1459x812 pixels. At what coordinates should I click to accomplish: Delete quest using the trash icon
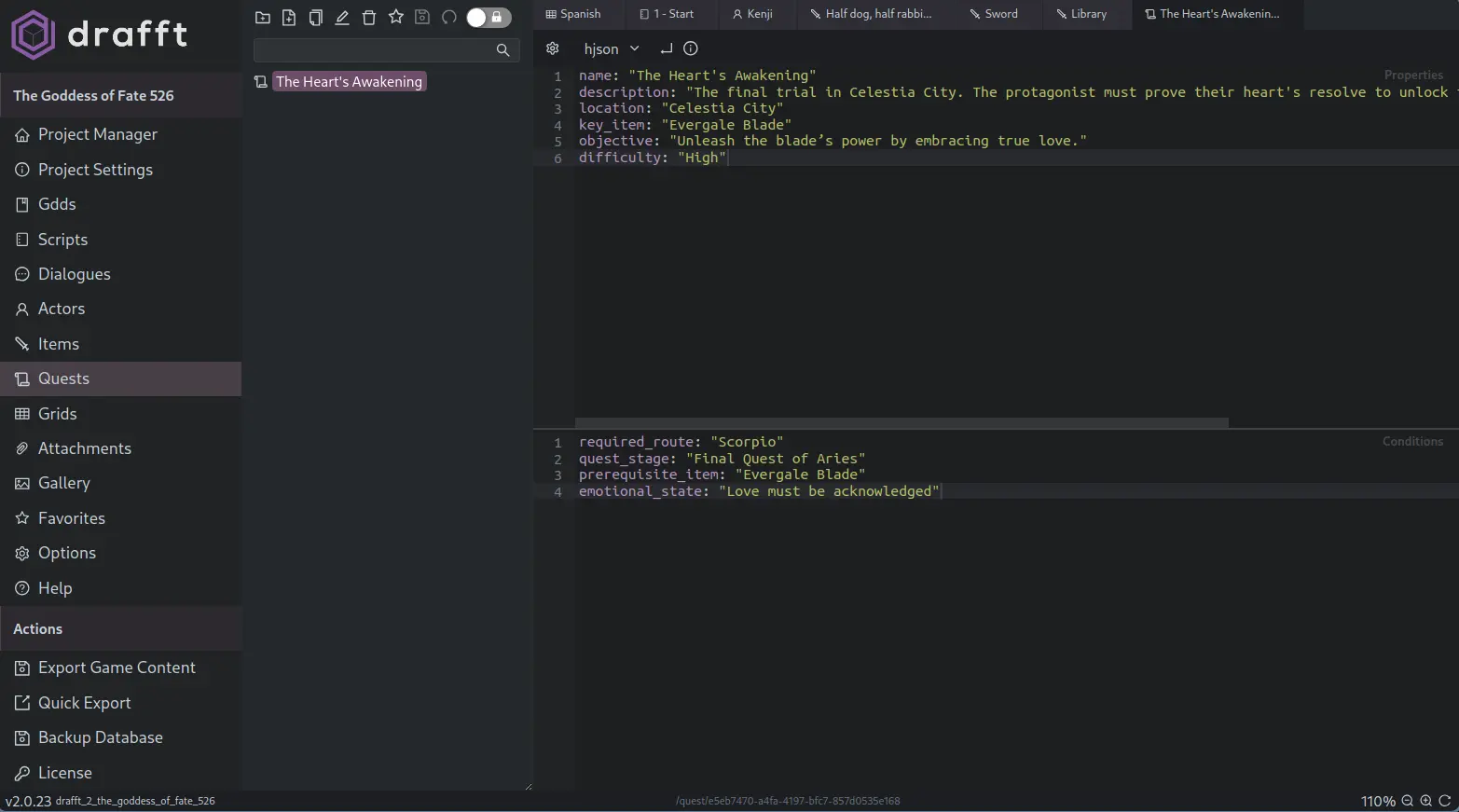click(368, 17)
